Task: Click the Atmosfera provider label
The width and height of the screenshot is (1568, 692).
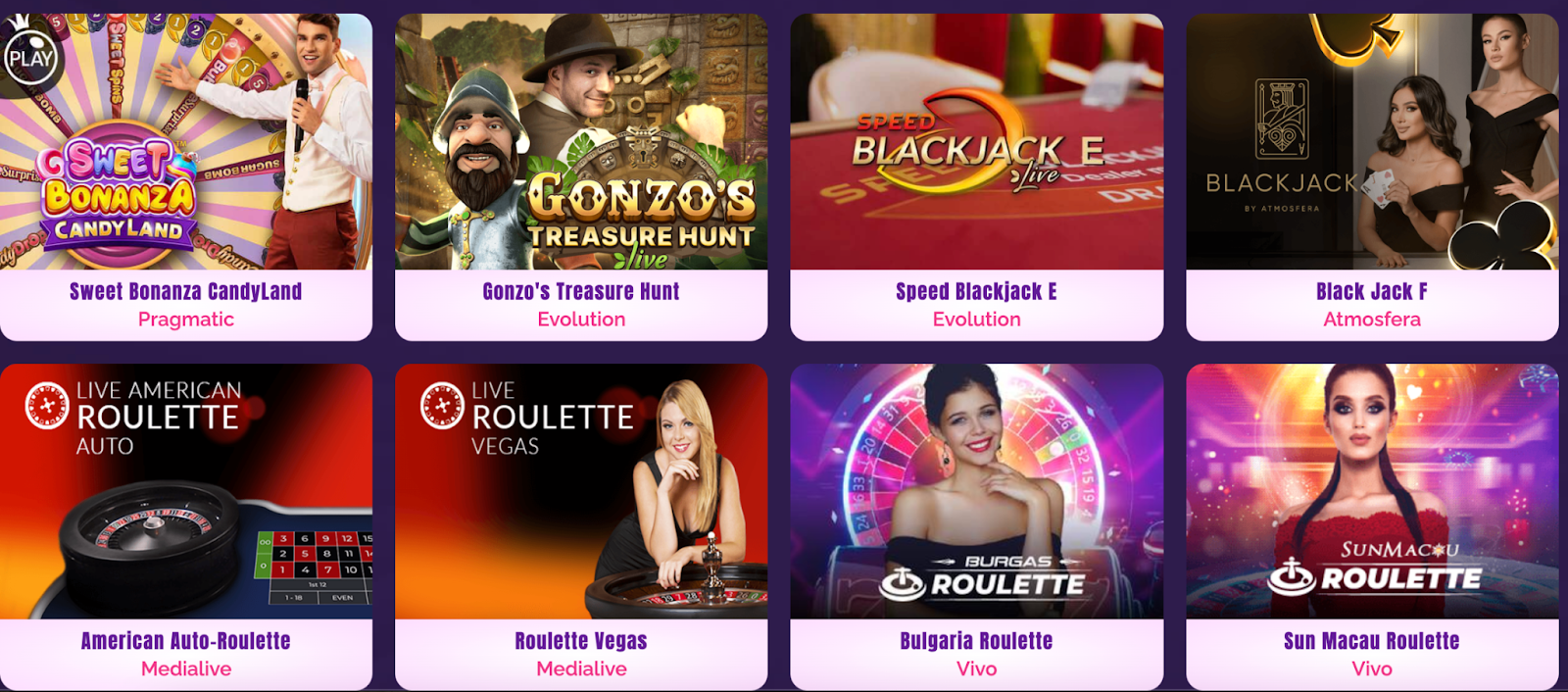Action: 1372,320
